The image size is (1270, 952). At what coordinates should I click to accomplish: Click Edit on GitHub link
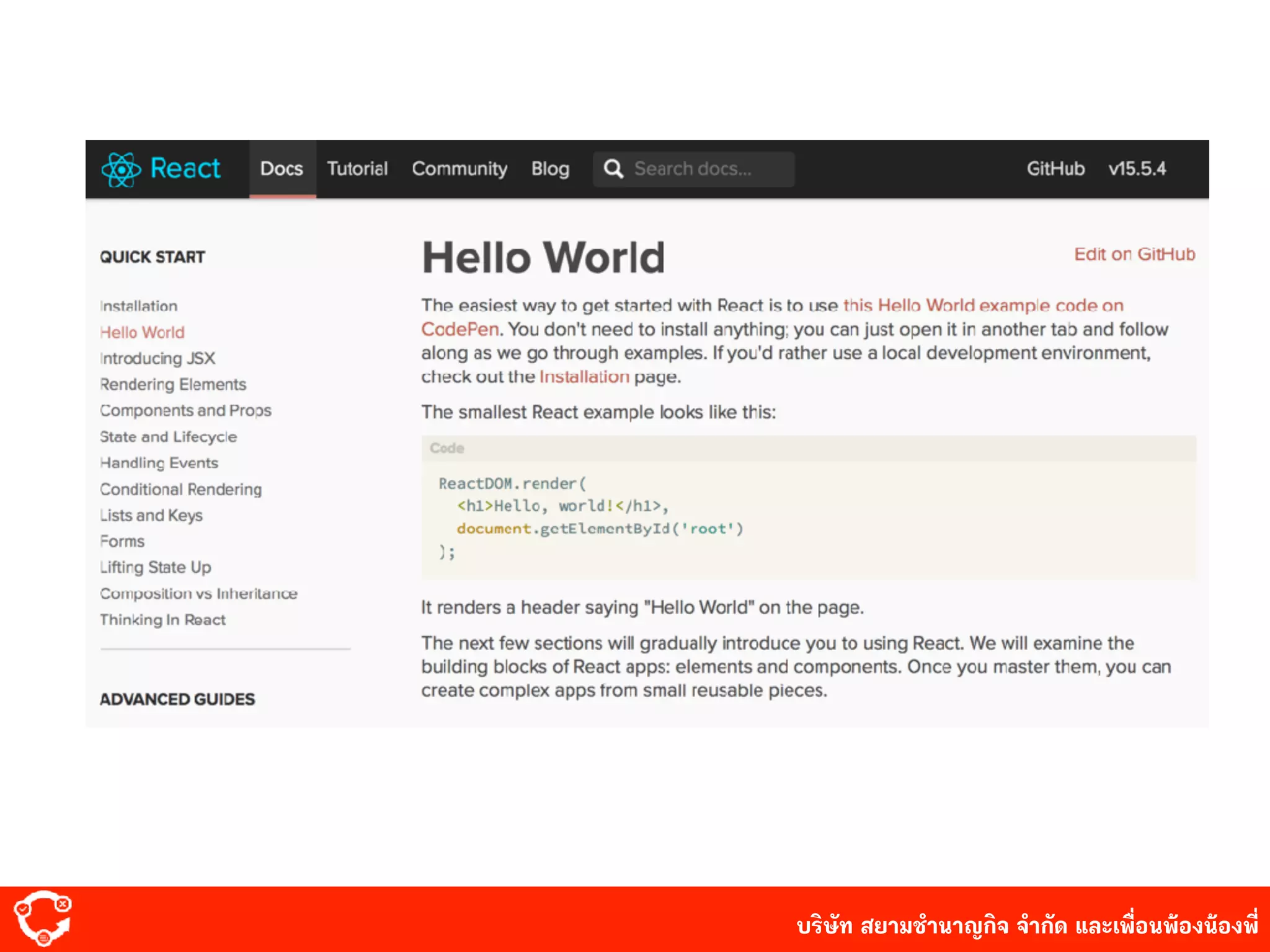tap(1134, 254)
